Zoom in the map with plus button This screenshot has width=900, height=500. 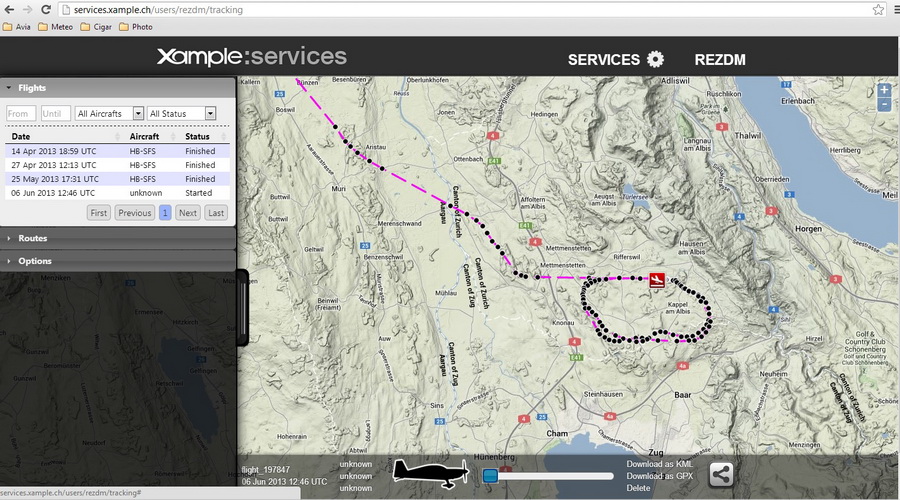(884, 90)
